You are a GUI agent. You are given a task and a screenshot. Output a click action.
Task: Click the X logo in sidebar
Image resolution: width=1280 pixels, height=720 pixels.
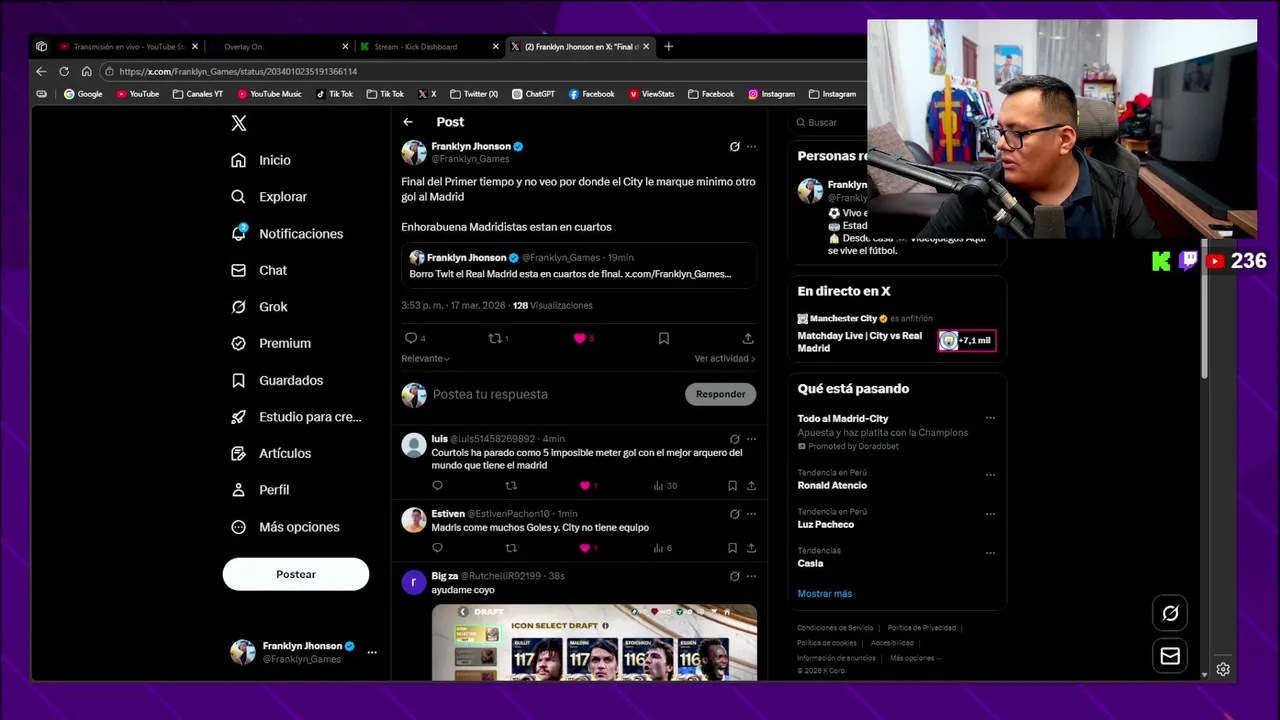[x=238, y=123]
